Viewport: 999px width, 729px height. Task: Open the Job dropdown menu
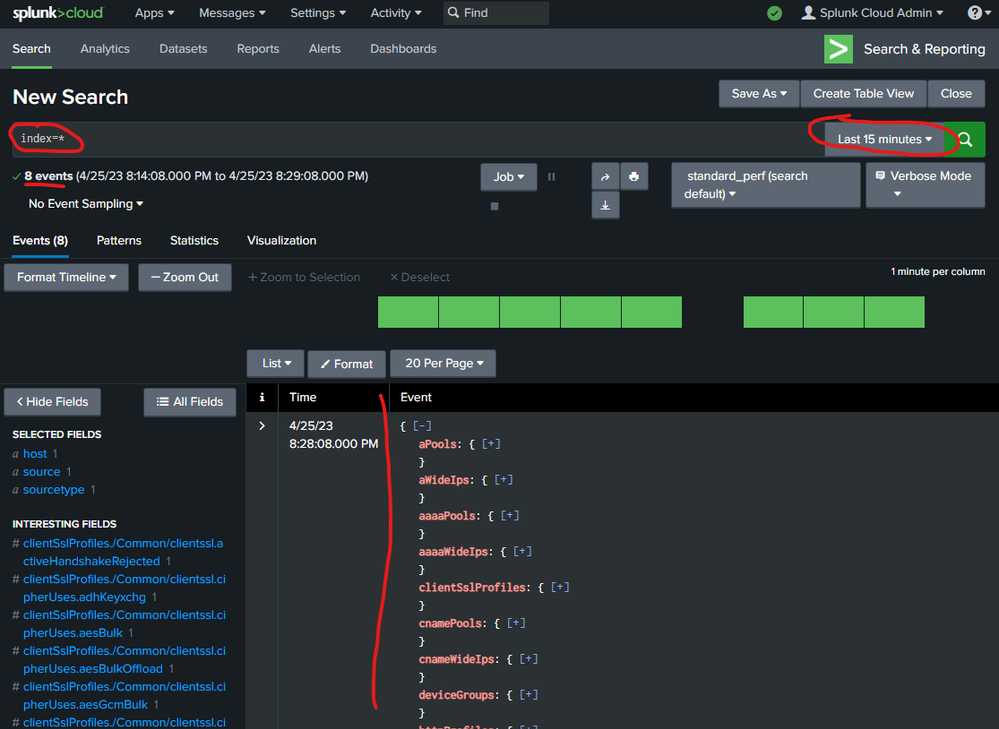tap(508, 177)
